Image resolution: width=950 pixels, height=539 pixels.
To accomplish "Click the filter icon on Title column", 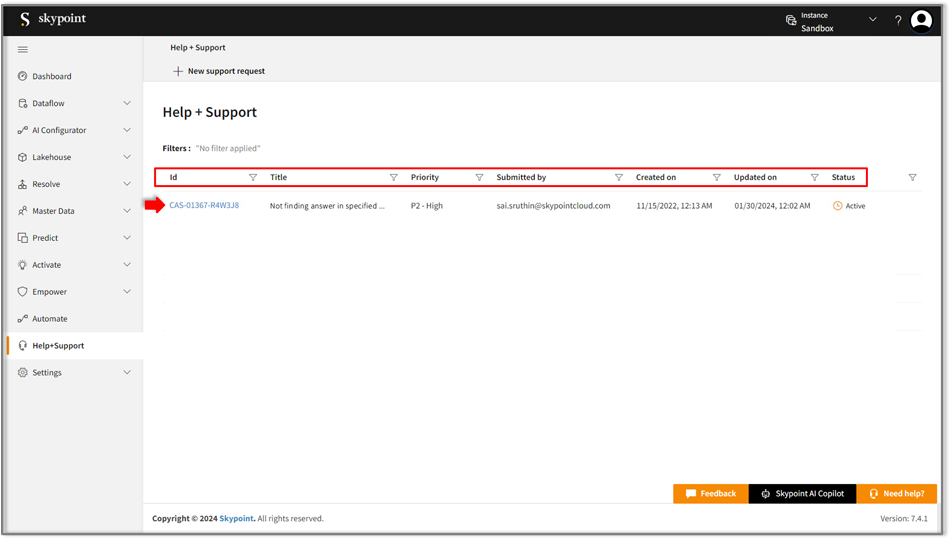I will 393,178.
